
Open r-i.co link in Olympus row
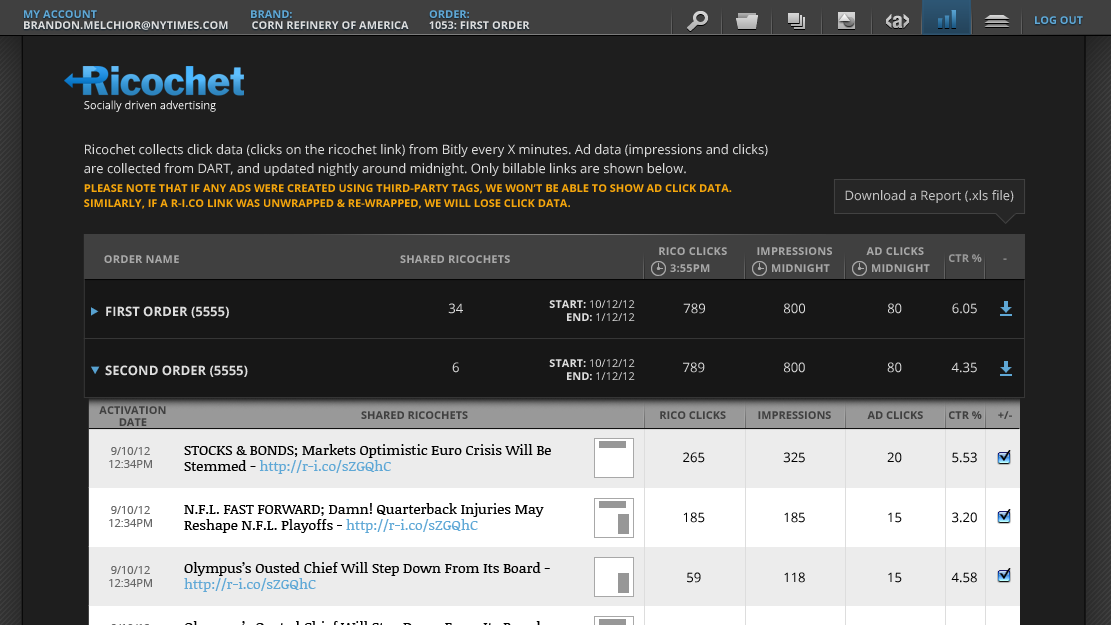point(250,584)
